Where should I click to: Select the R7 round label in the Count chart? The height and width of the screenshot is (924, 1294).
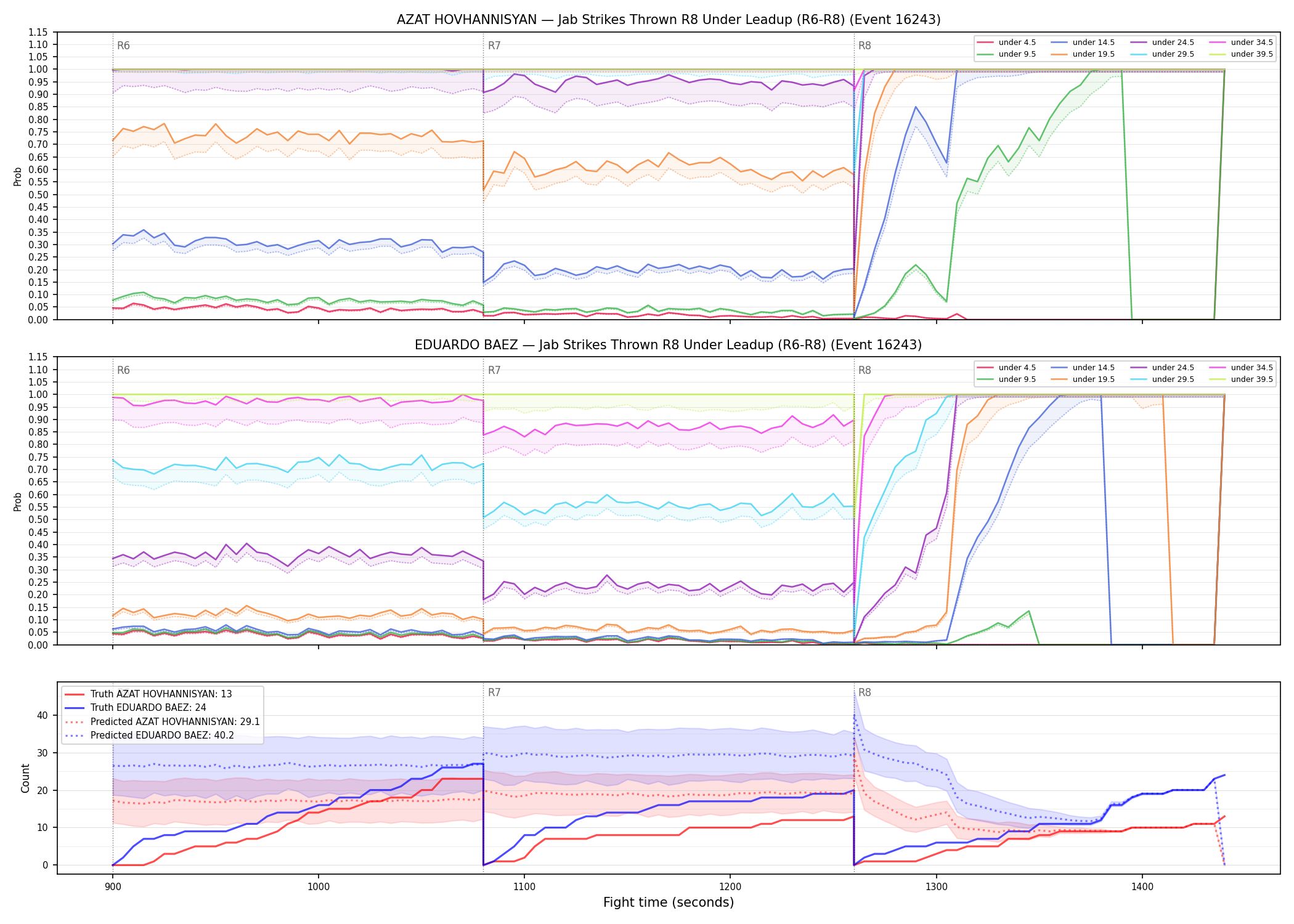coord(494,692)
